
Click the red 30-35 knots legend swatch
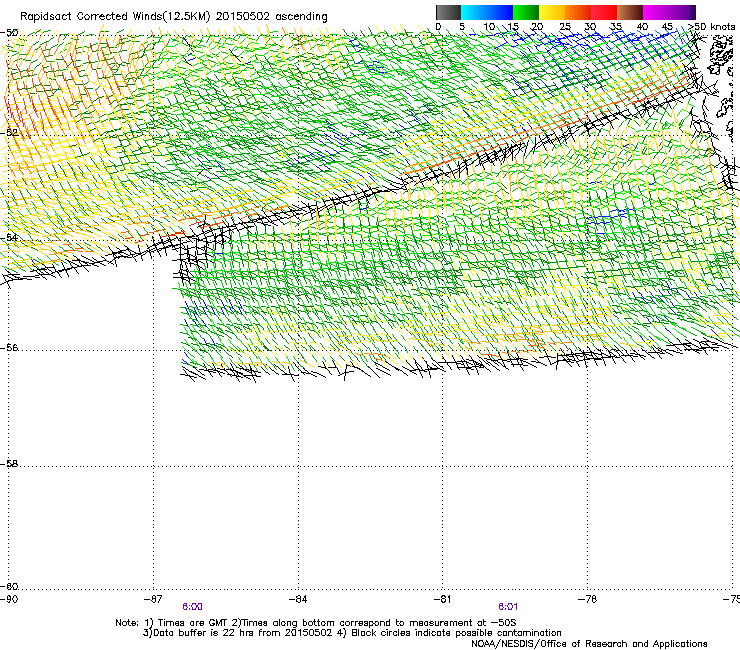click(x=604, y=12)
